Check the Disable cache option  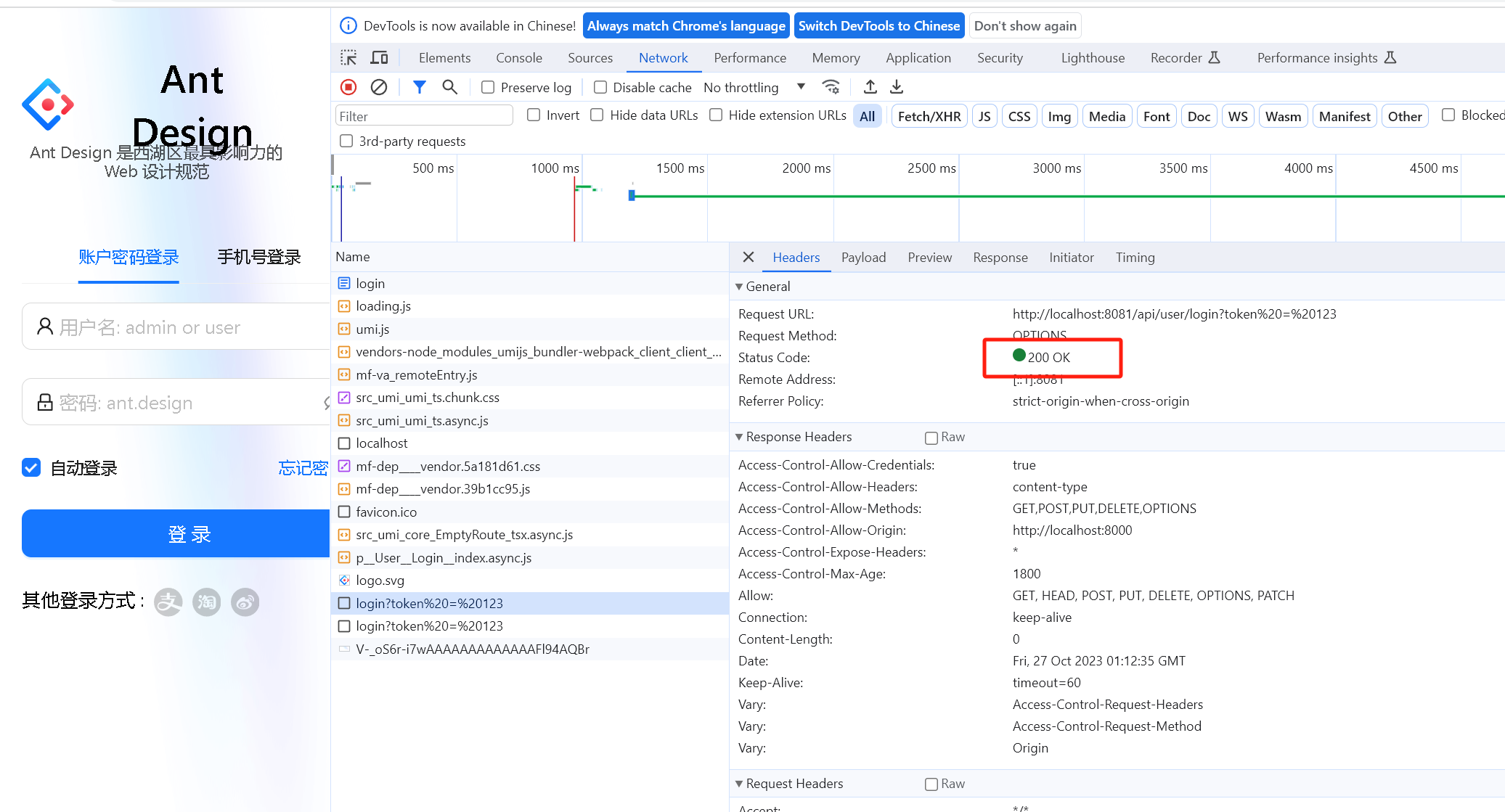coord(600,87)
